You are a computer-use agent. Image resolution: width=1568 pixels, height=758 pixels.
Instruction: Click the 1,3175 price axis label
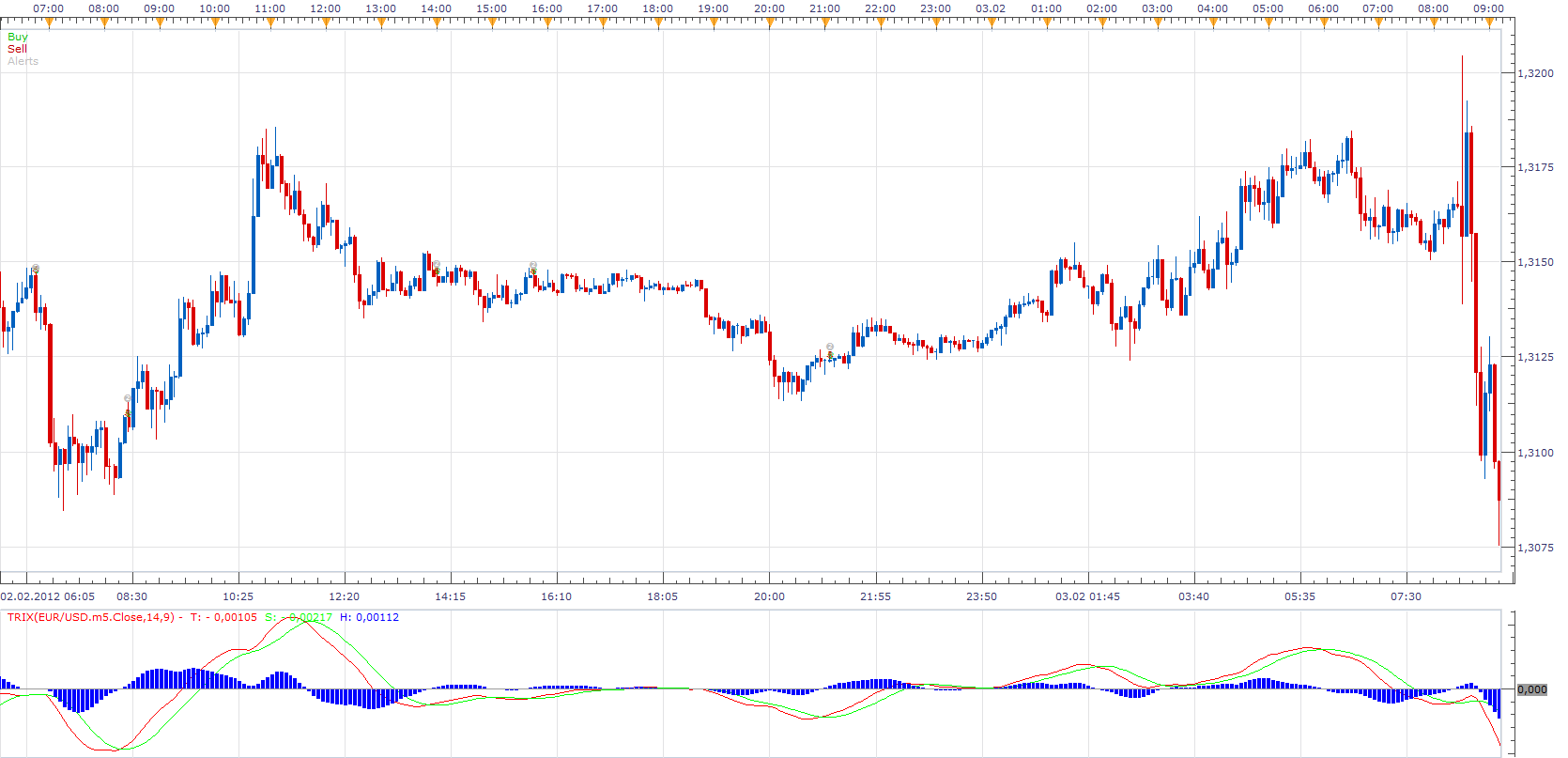[x=1535, y=167]
